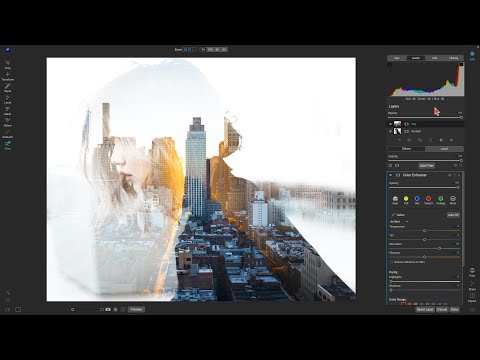Apply the Sky color preset
Viewport: 480px width, 360px height.
(x=417, y=199)
